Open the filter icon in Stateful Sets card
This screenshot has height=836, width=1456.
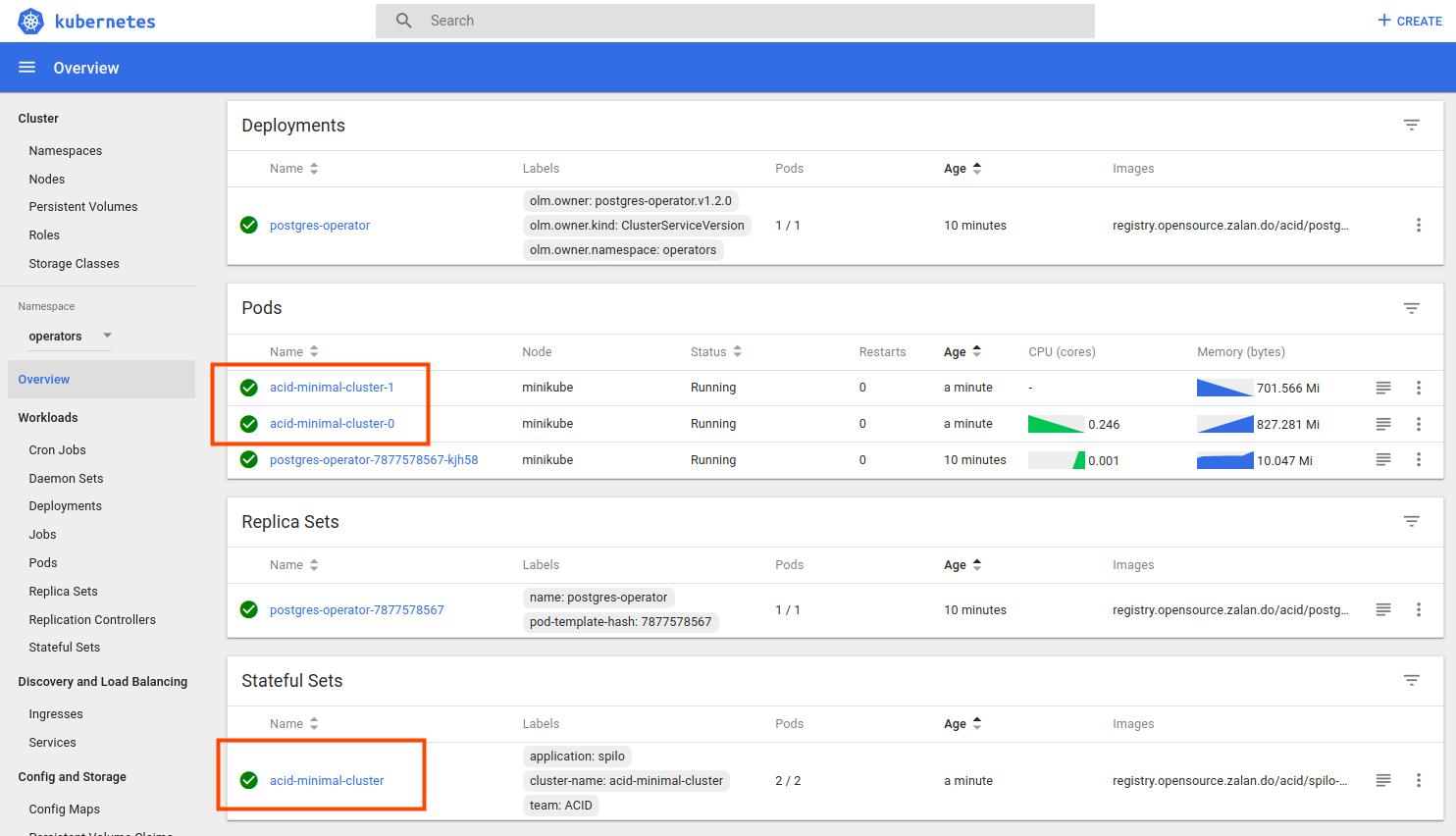click(1412, 680)
